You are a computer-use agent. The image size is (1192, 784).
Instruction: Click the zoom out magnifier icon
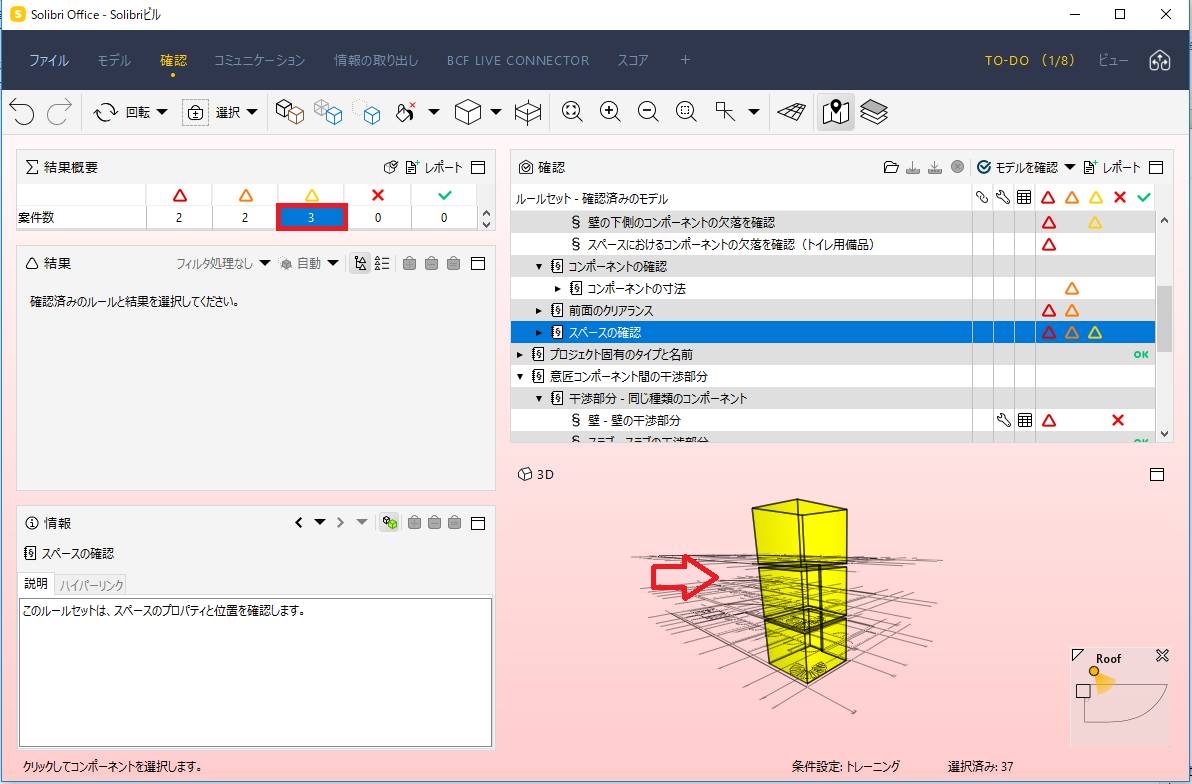click(648, 112)
